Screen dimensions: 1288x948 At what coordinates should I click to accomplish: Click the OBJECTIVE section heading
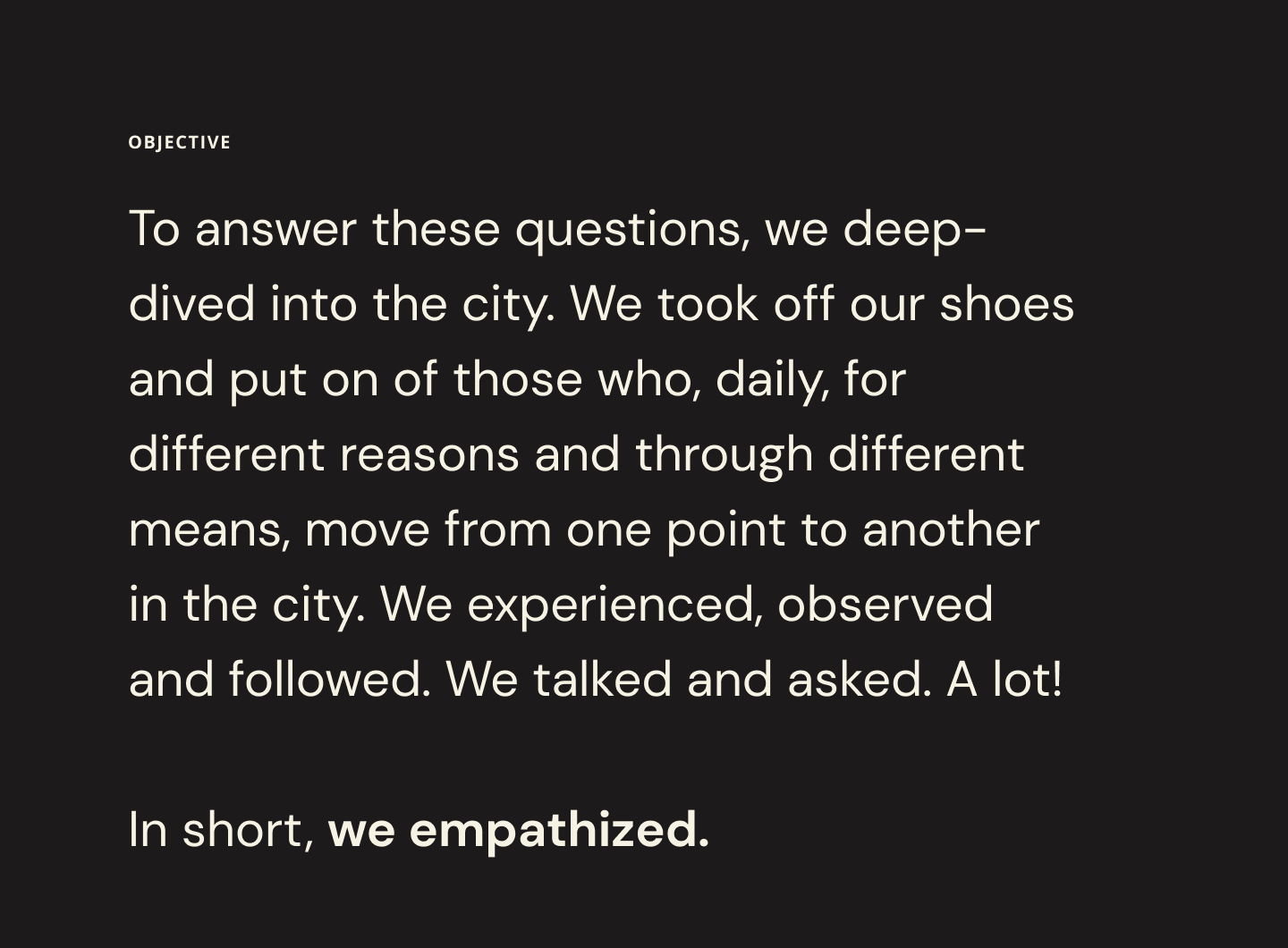pyautogui.click(x=179, y=142)
